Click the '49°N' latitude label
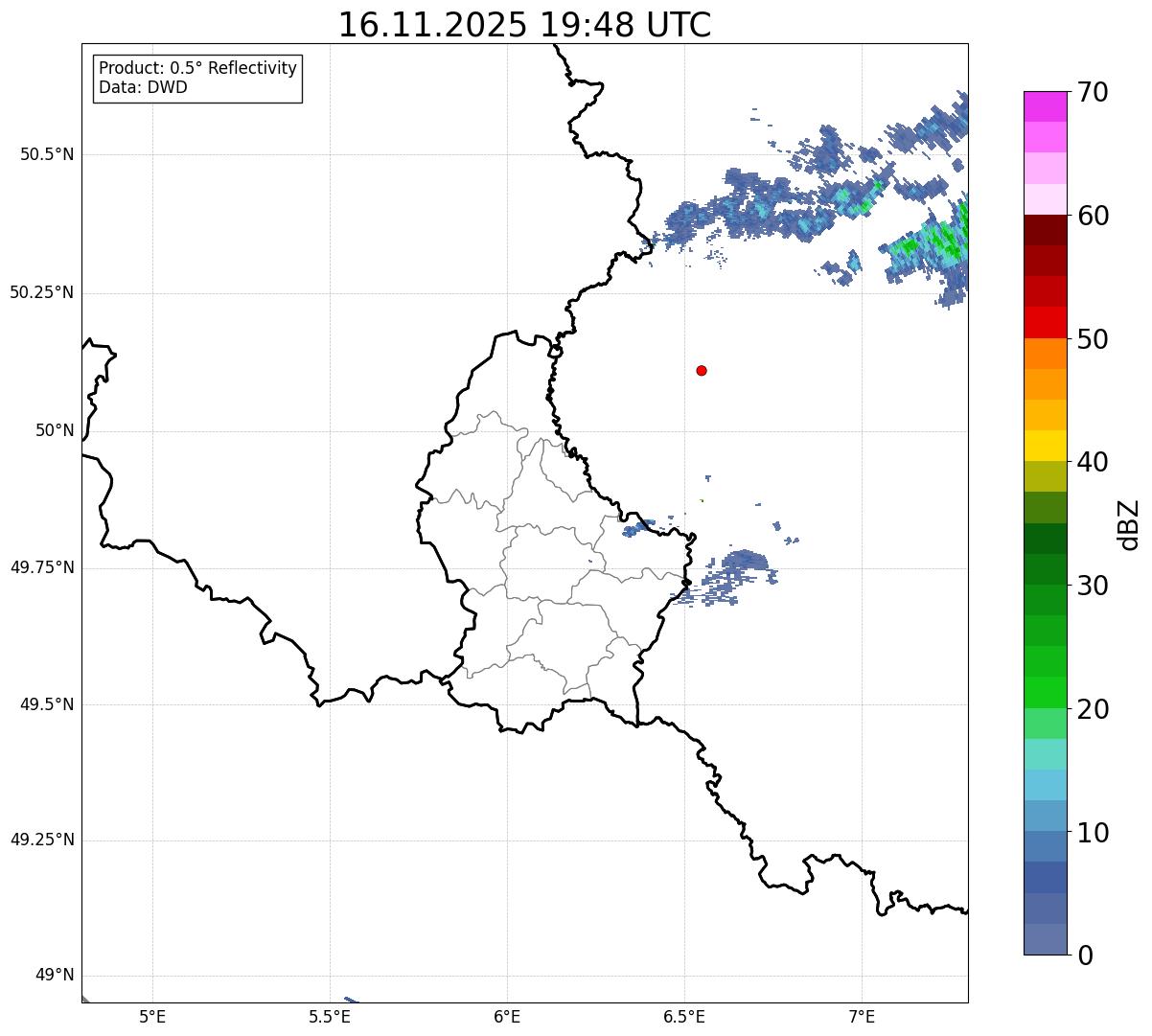1152x1036 pixels. (x=55, y=976)
